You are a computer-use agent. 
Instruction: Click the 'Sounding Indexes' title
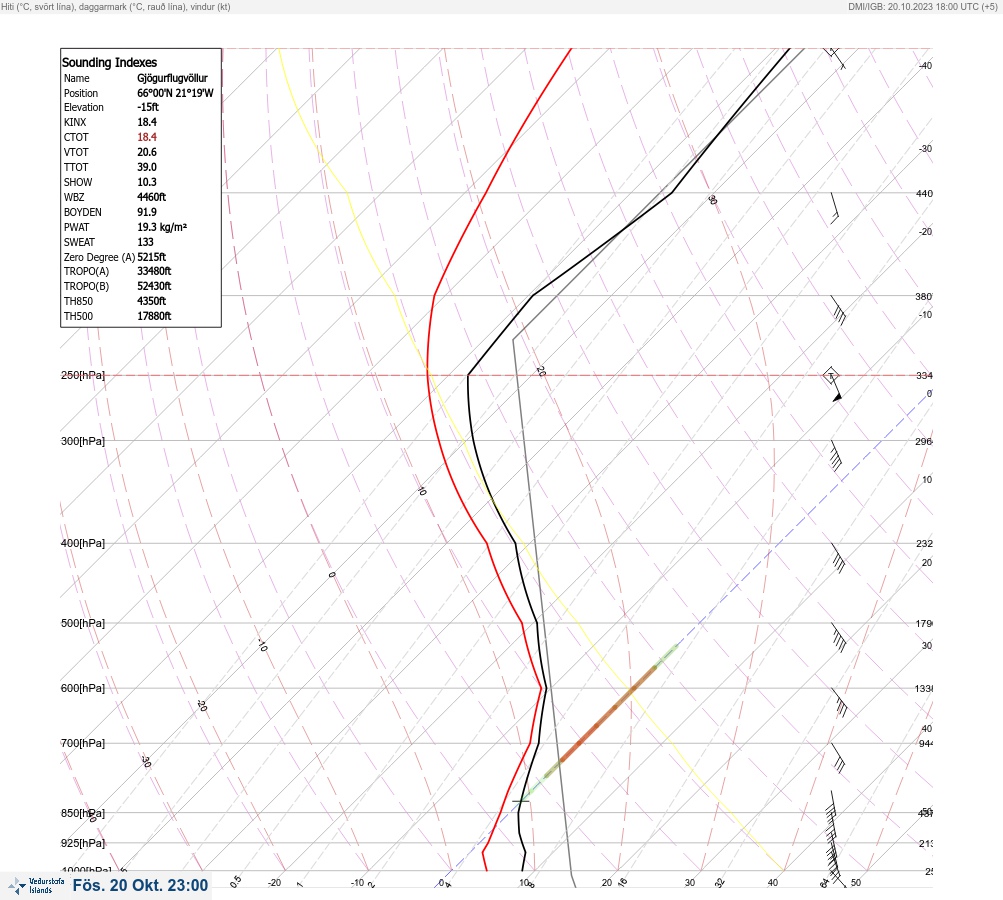tap(109, 63)
